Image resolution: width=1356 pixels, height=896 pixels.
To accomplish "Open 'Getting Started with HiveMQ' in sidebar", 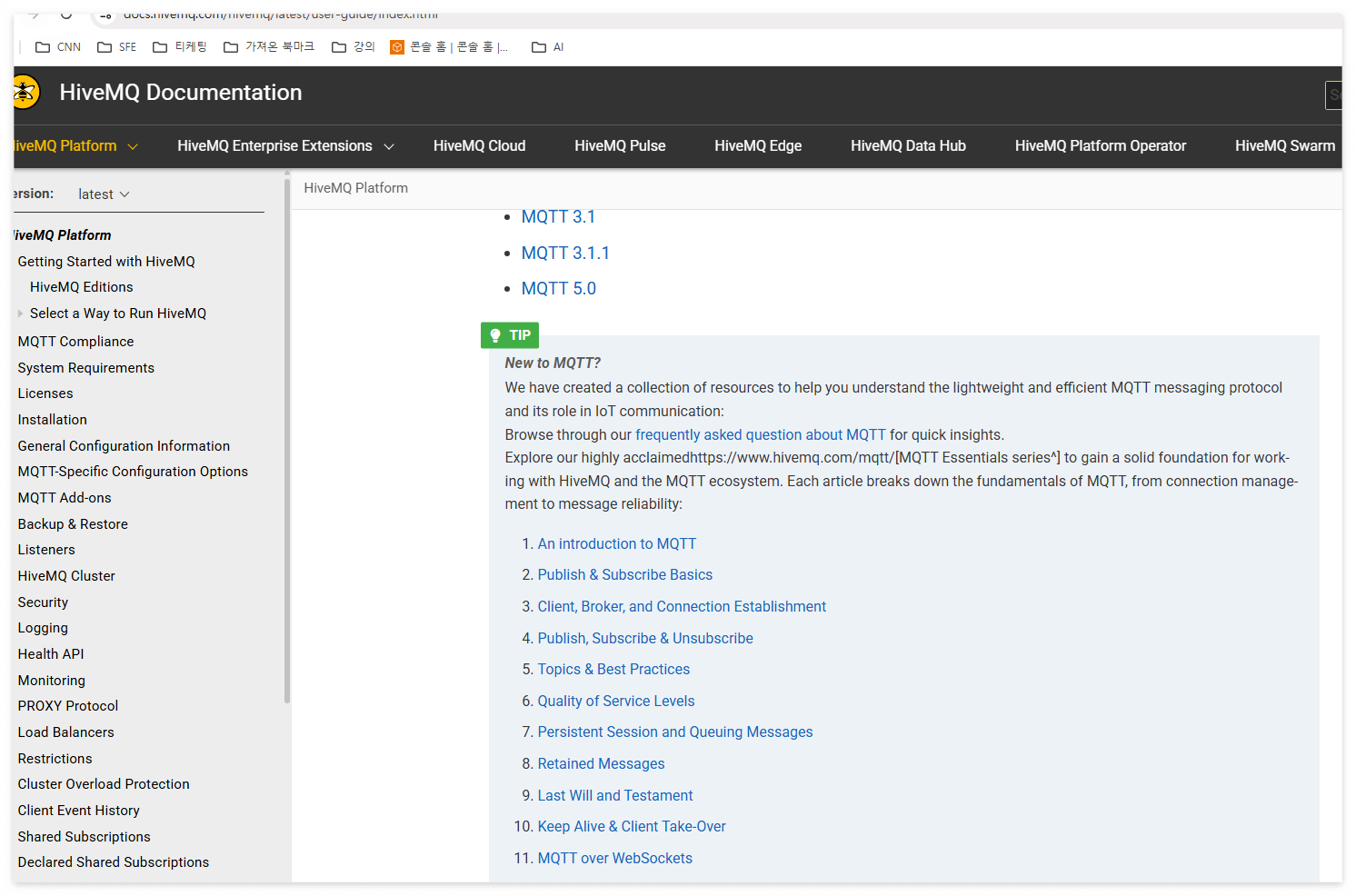I will click(x=106, y=262).
